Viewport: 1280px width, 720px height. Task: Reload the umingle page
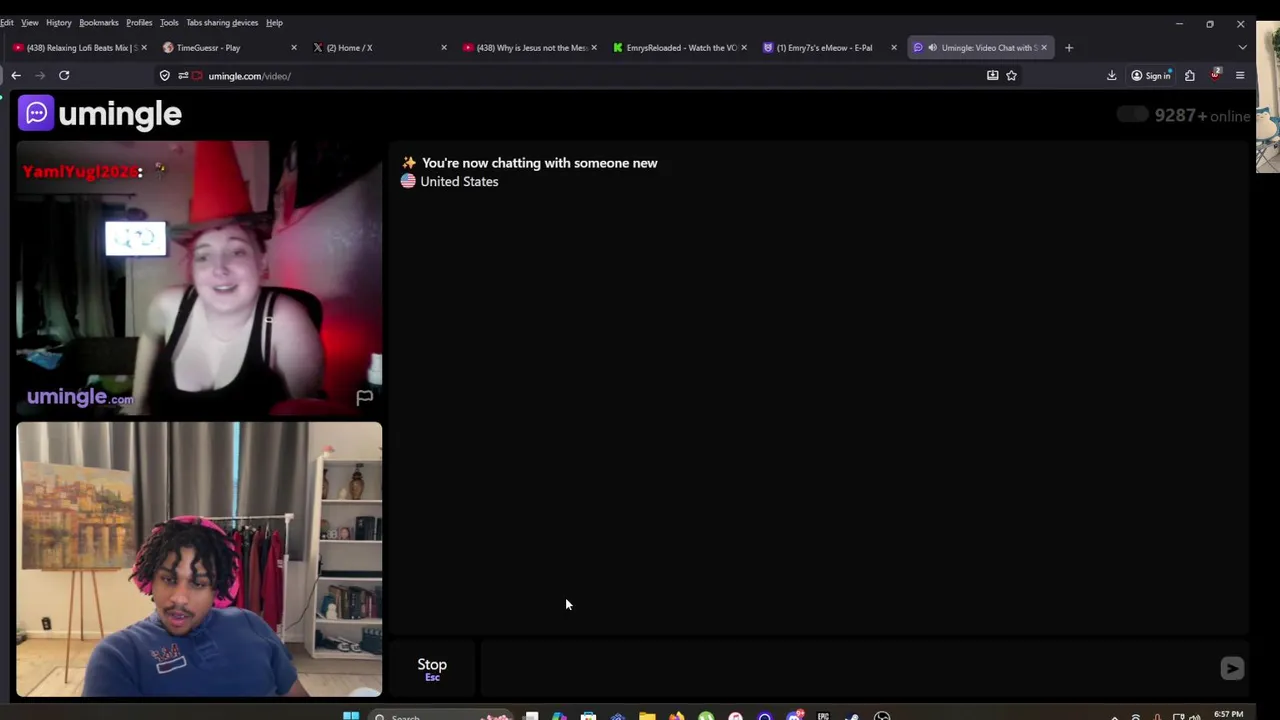[x=64, y=75]
